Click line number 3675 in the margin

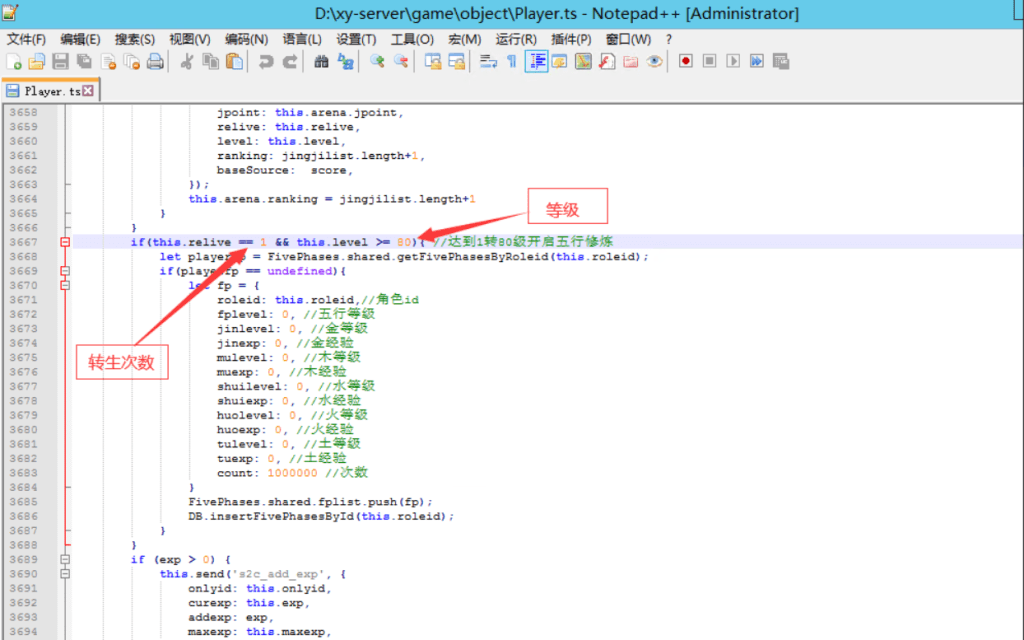24,357
